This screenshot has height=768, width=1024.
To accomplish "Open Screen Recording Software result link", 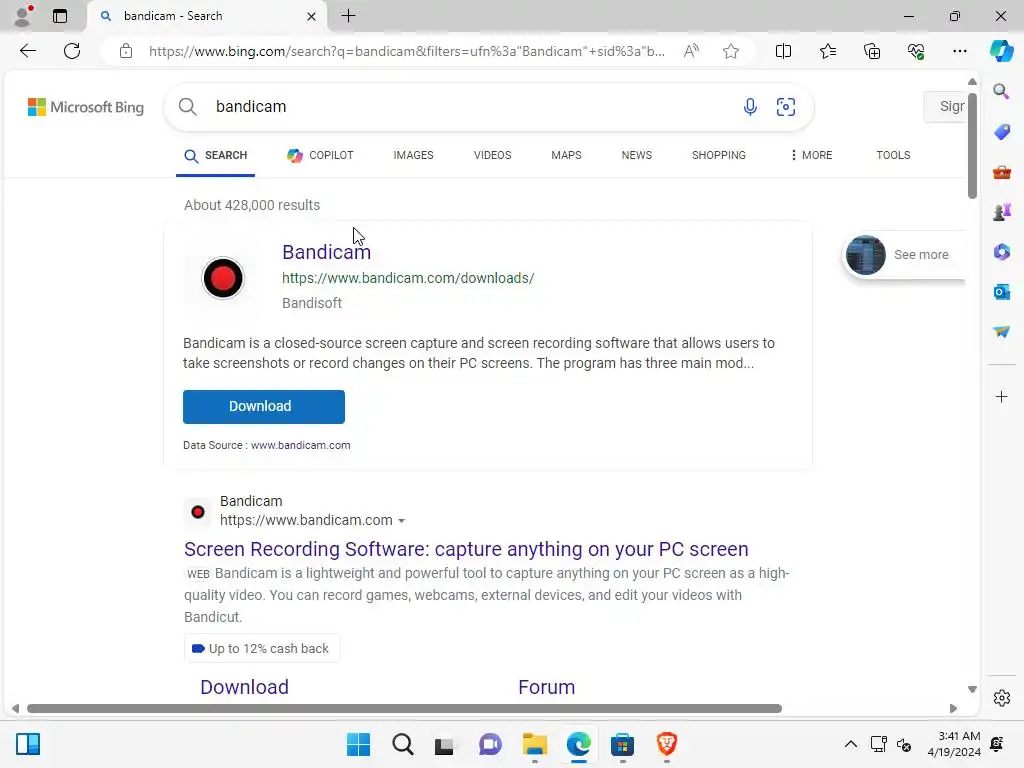I will [x=466, y=549].
